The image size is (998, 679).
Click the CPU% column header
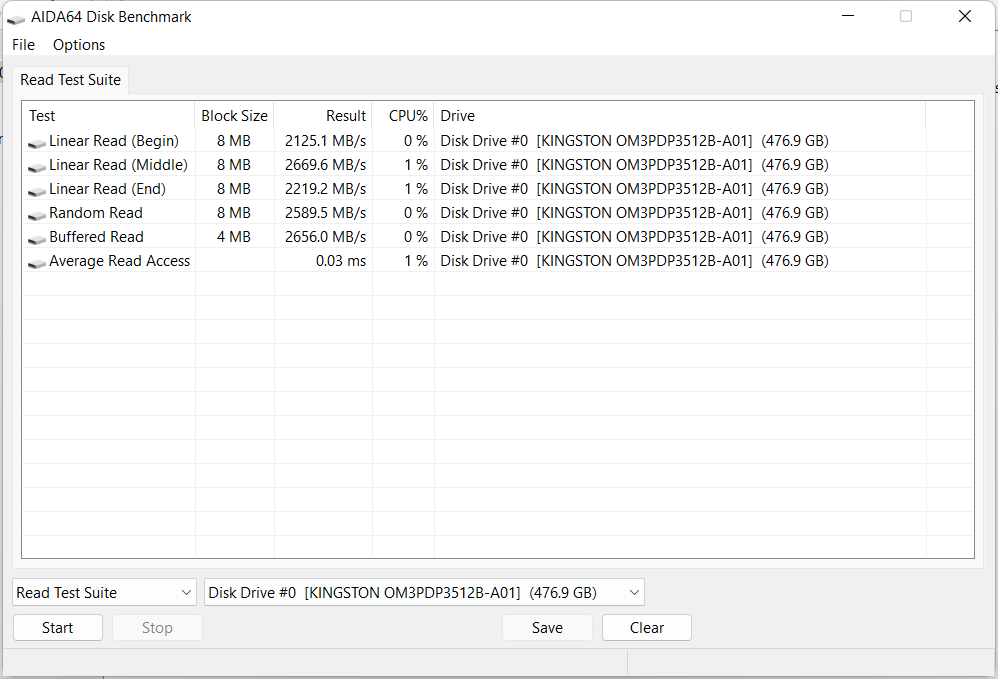click(404, 116)
